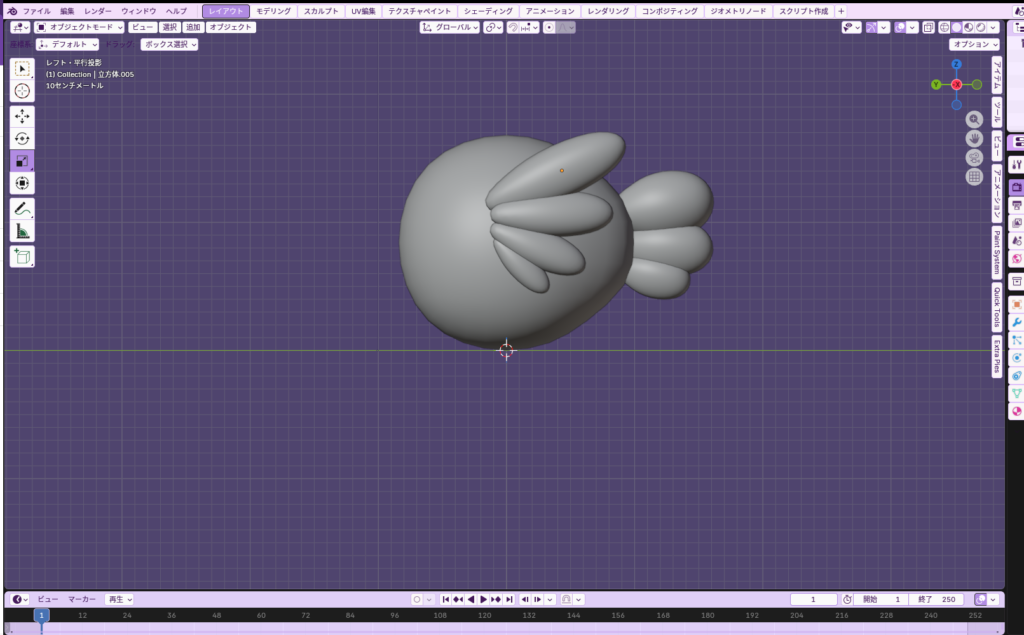Click the マーカー timeline menu button
Screen dimensions: 1024x635
(82, 599)
